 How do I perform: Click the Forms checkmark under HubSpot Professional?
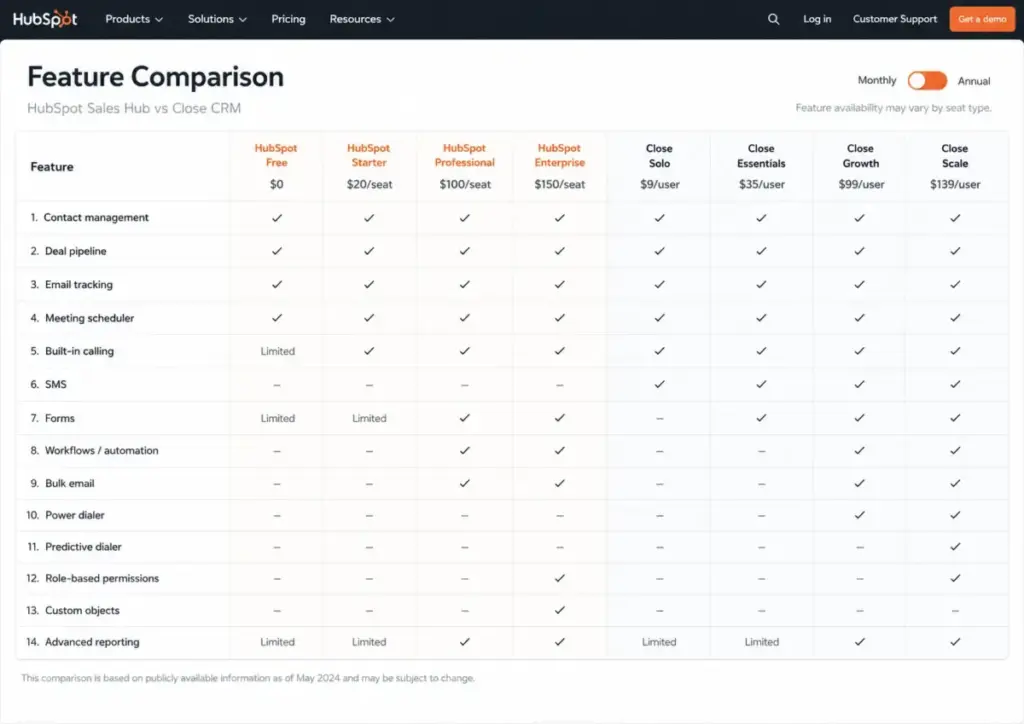[464, 418]
